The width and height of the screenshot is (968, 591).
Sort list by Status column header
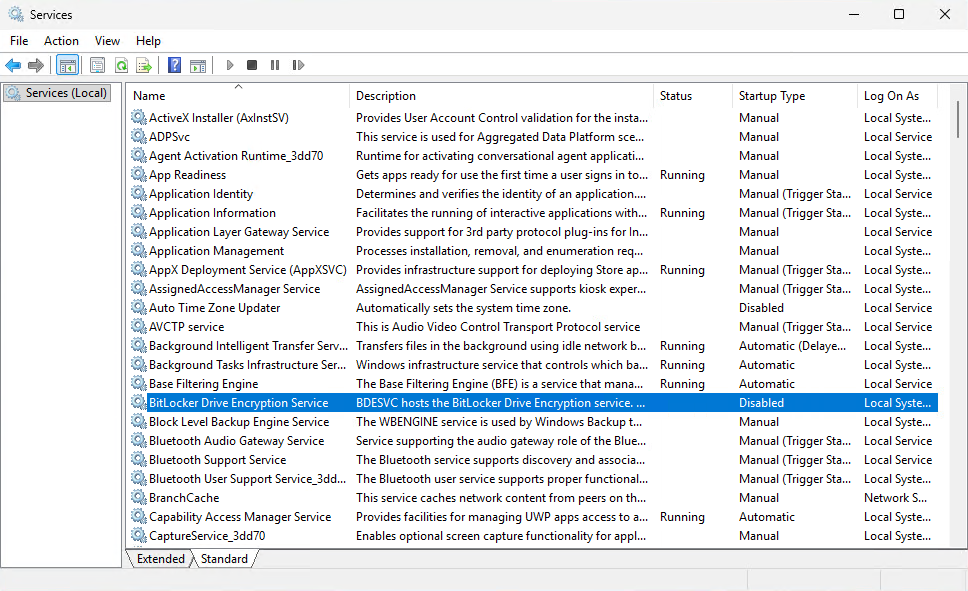(676, 96)
